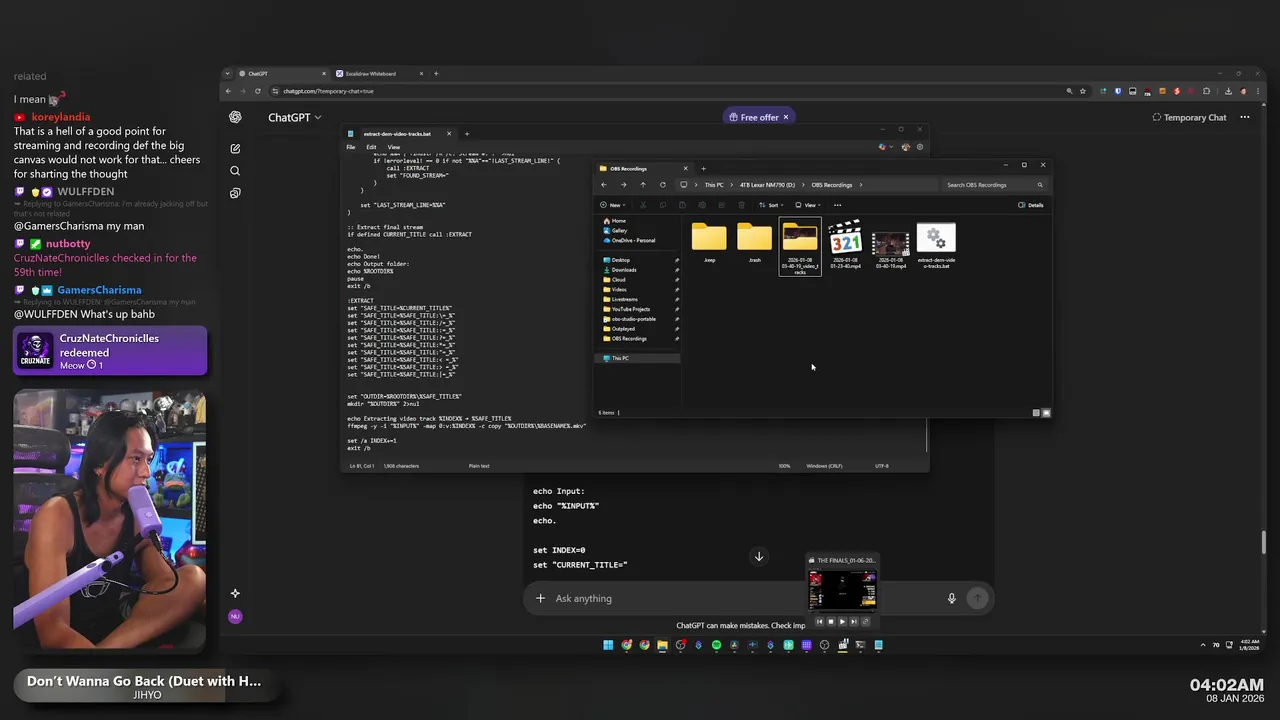This screenshot has height=720, width=1280.
Task: Click the sparkle icon at sidebar bottom
Action: (x=235, y=593)
